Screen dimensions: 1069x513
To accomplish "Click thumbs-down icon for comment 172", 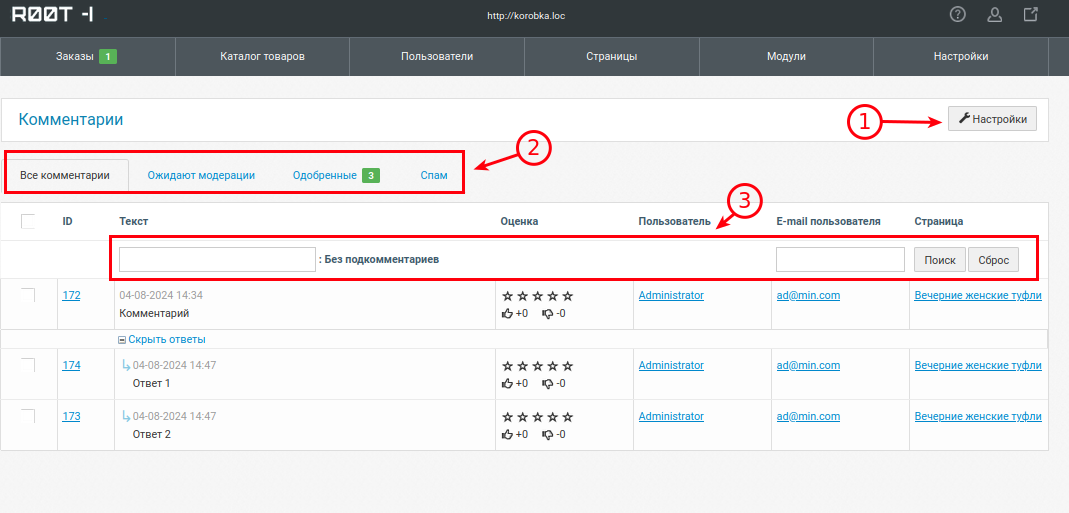I will tap(547, 314).
